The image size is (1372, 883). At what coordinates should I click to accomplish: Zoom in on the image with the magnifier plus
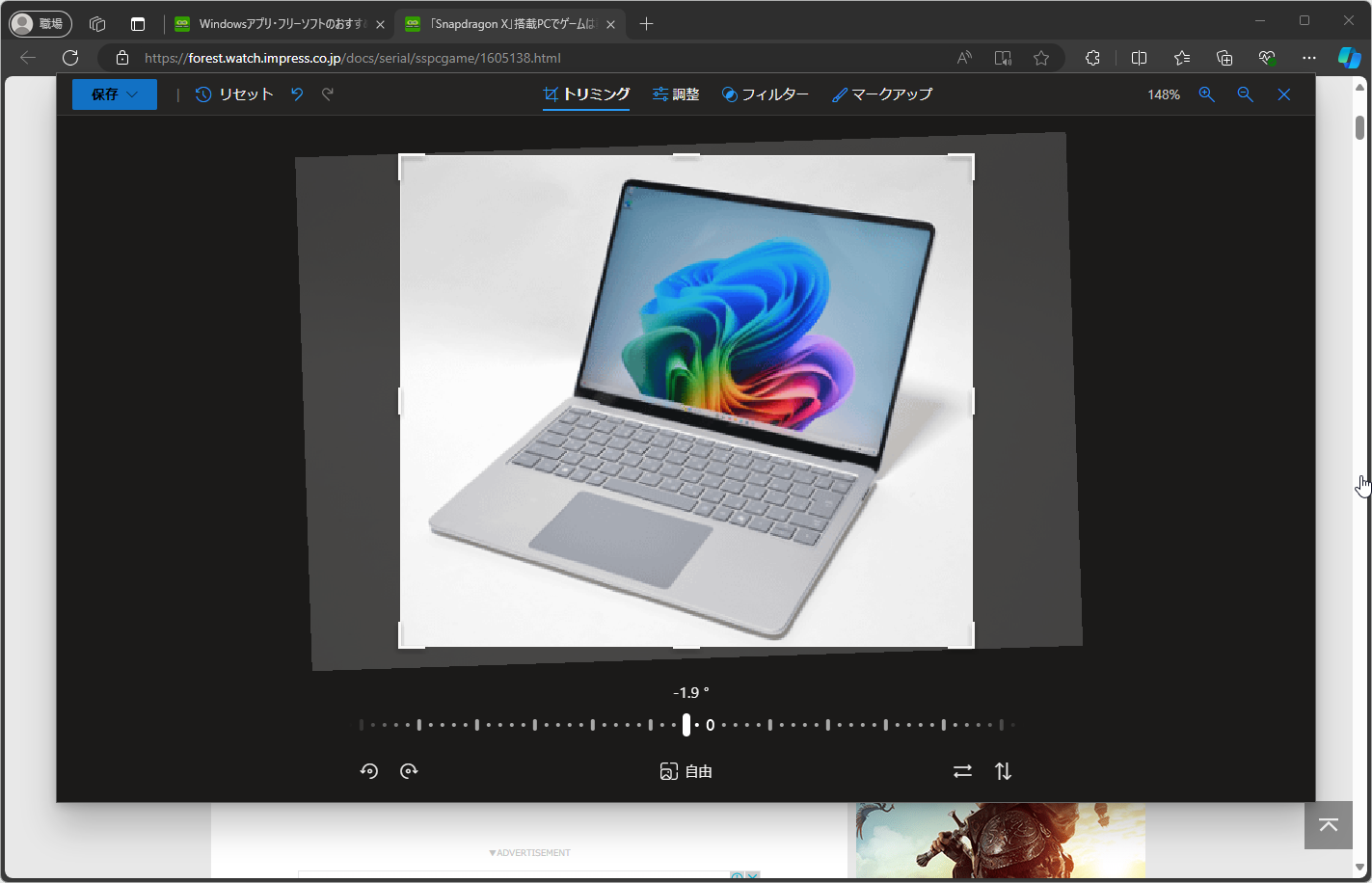click(x=1207, y=94)
